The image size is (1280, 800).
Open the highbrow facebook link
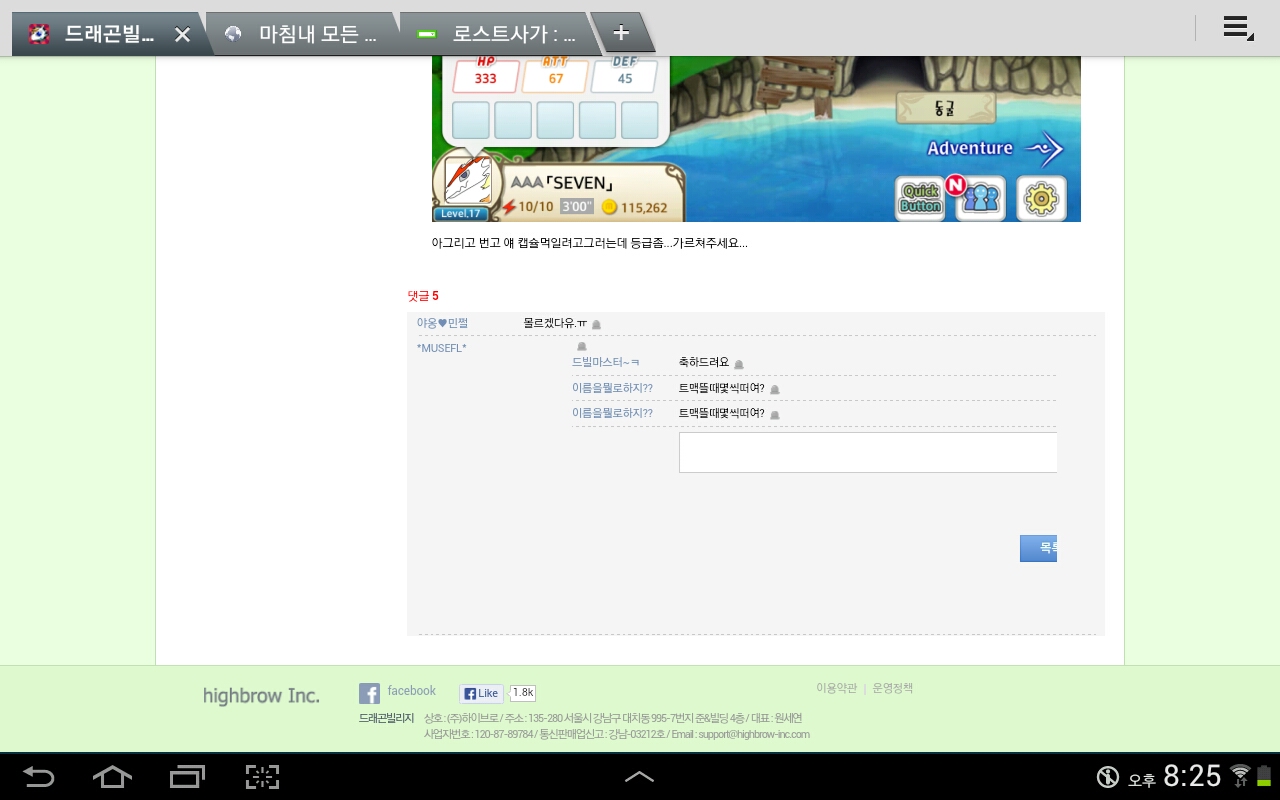tap(411, 691)
